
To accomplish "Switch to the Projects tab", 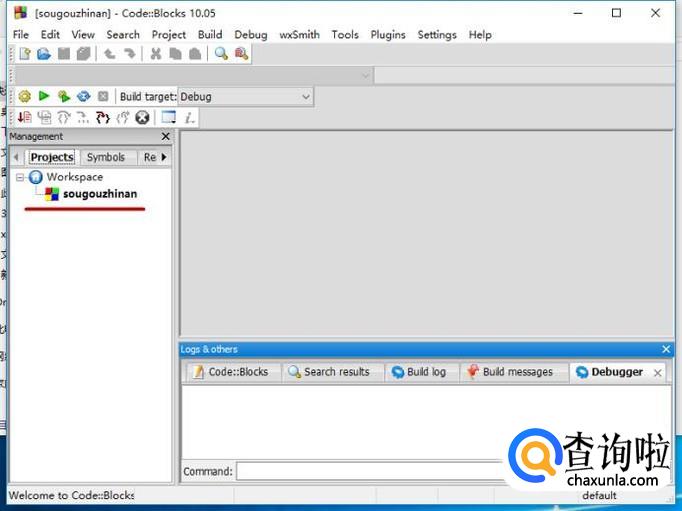I will (x=52, y=157).
